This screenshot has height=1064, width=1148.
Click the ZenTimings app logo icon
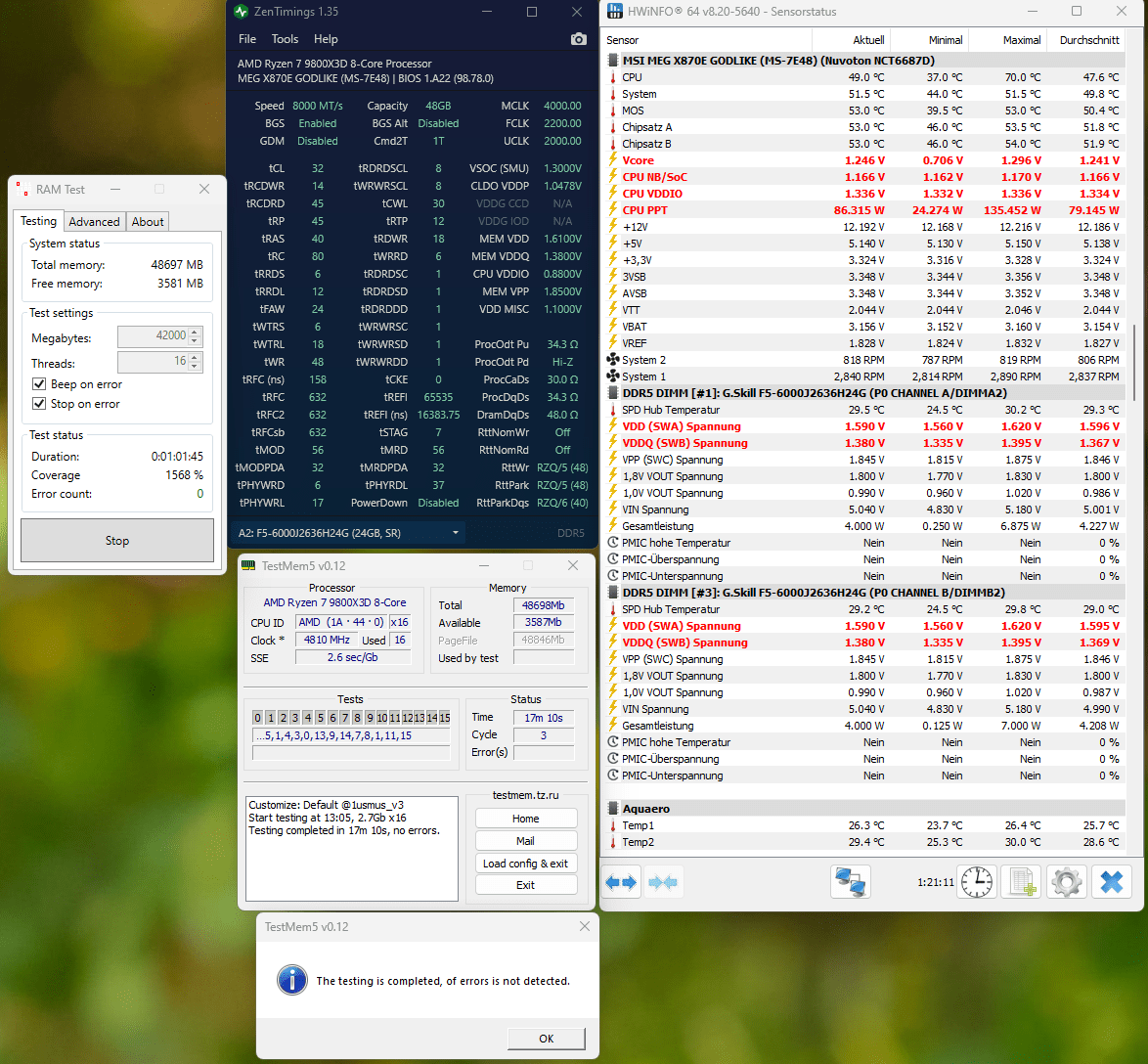(x=241, y=12)
